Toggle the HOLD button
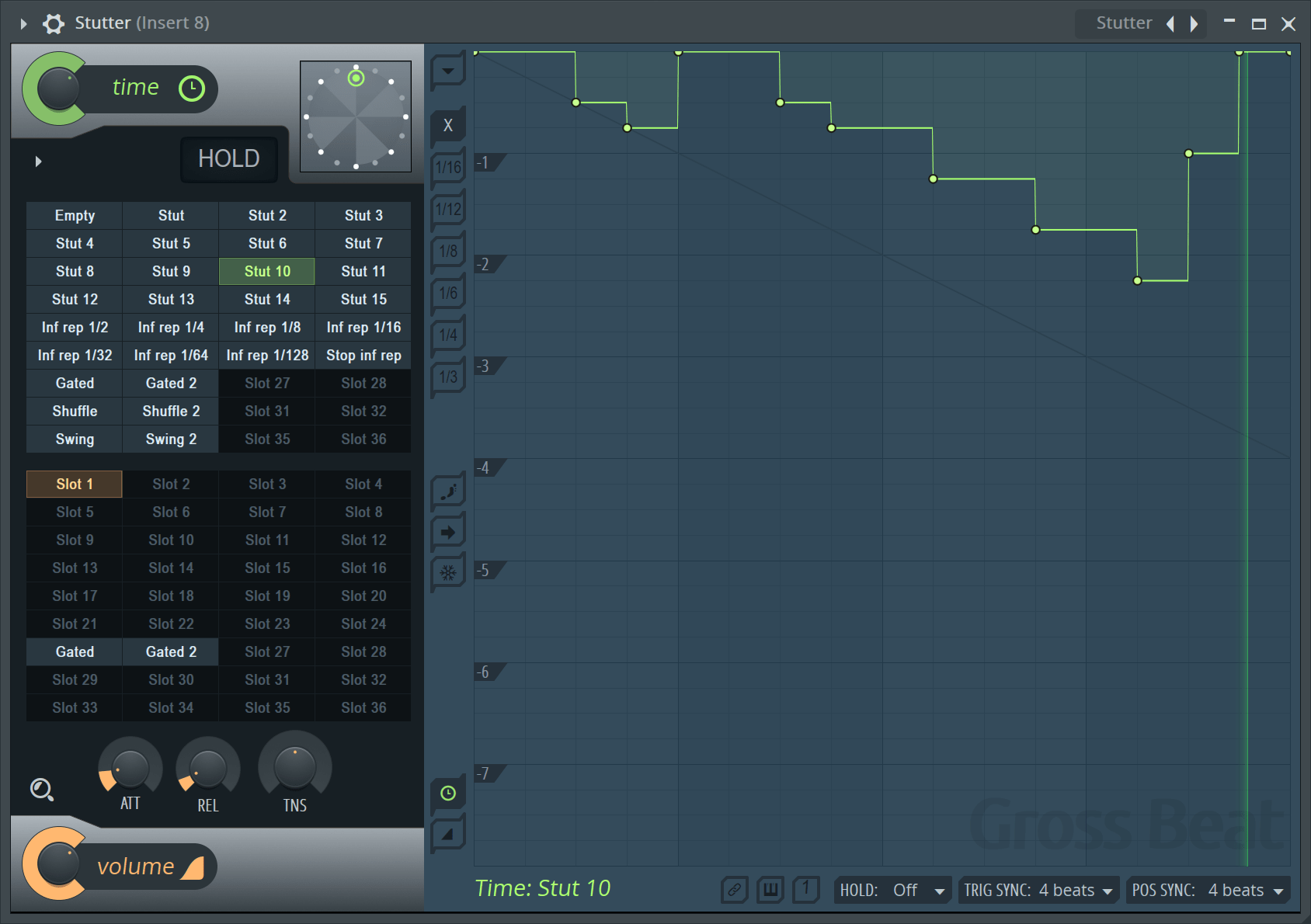This screenshot has width=1311, height=924. tap(228, 159)
